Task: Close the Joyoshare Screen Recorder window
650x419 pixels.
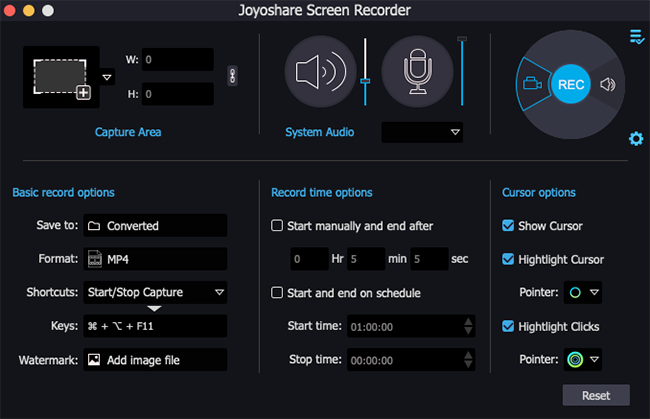Action: (x=10, y=10)
